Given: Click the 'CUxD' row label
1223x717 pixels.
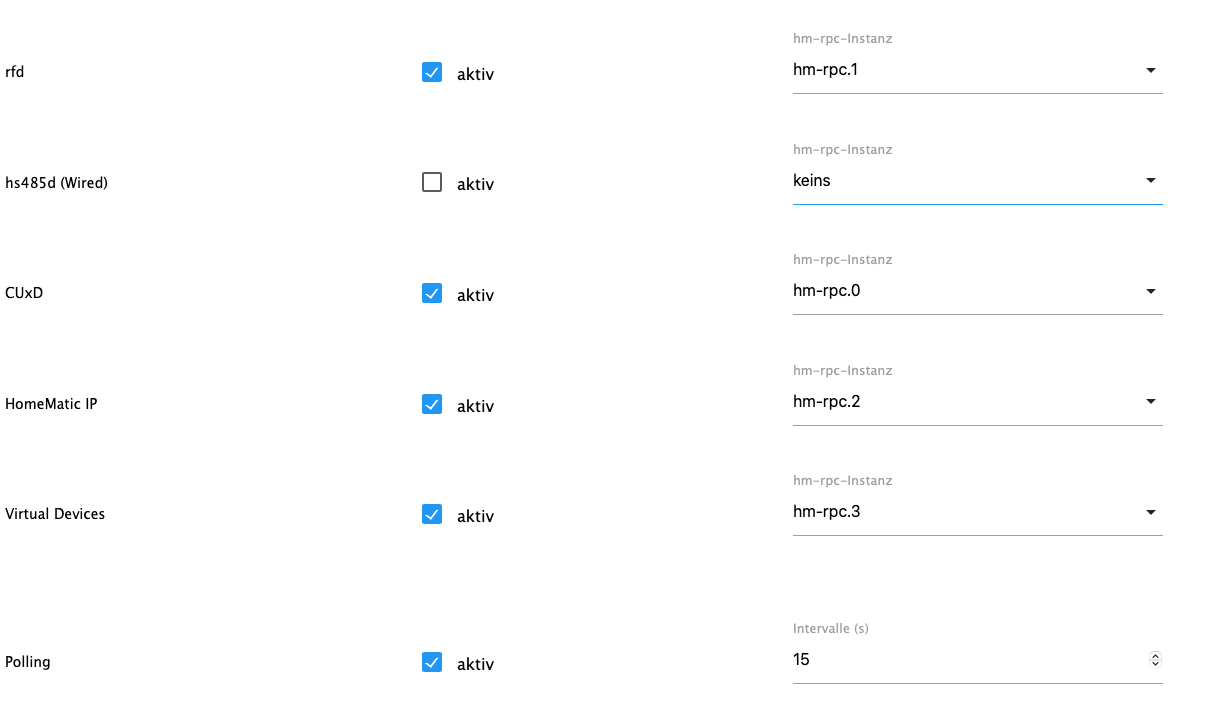Looking at the screenshot, I should pos(24,293).
